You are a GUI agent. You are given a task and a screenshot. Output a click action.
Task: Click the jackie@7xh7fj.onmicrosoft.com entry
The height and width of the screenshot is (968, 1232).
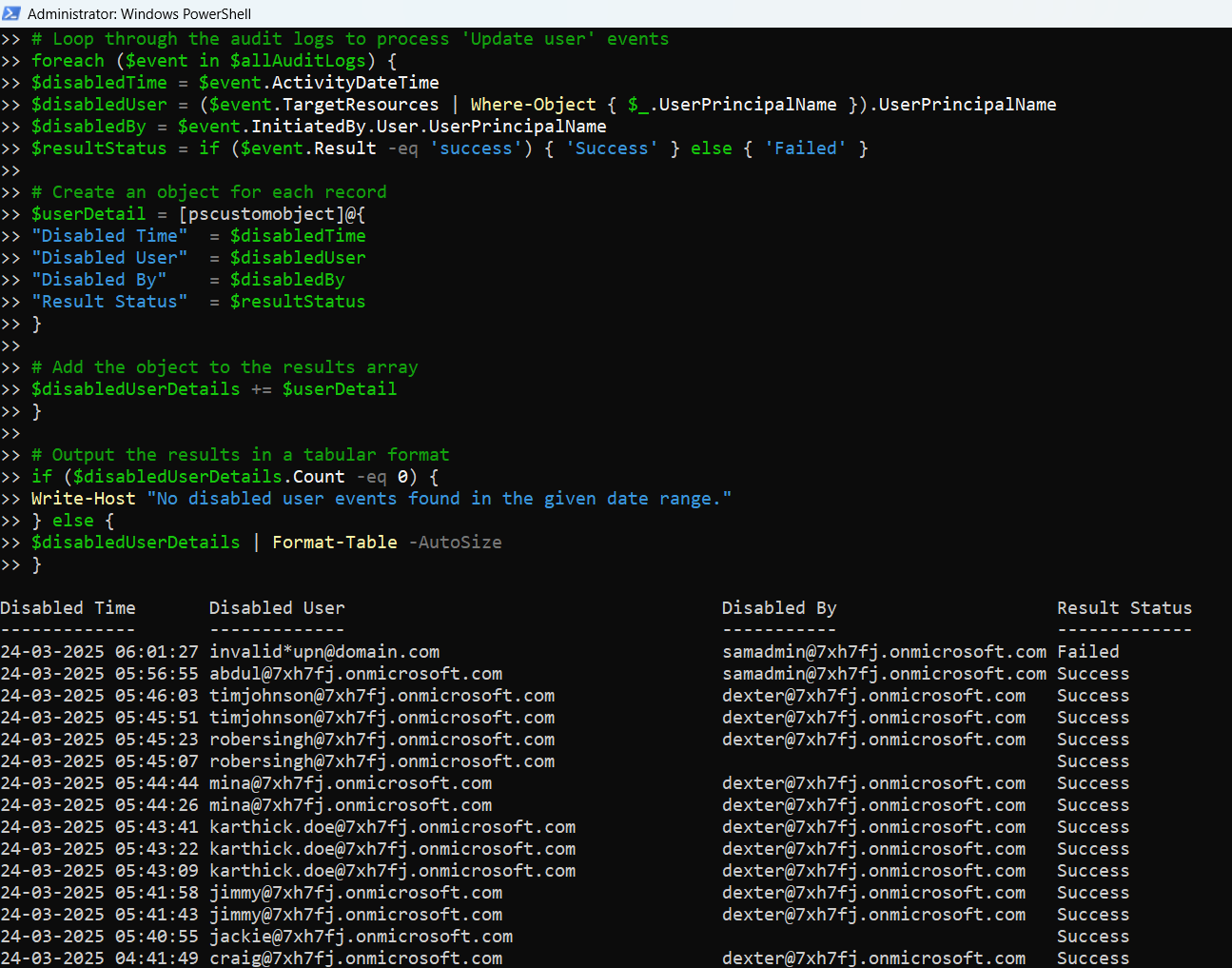point(361,937)
